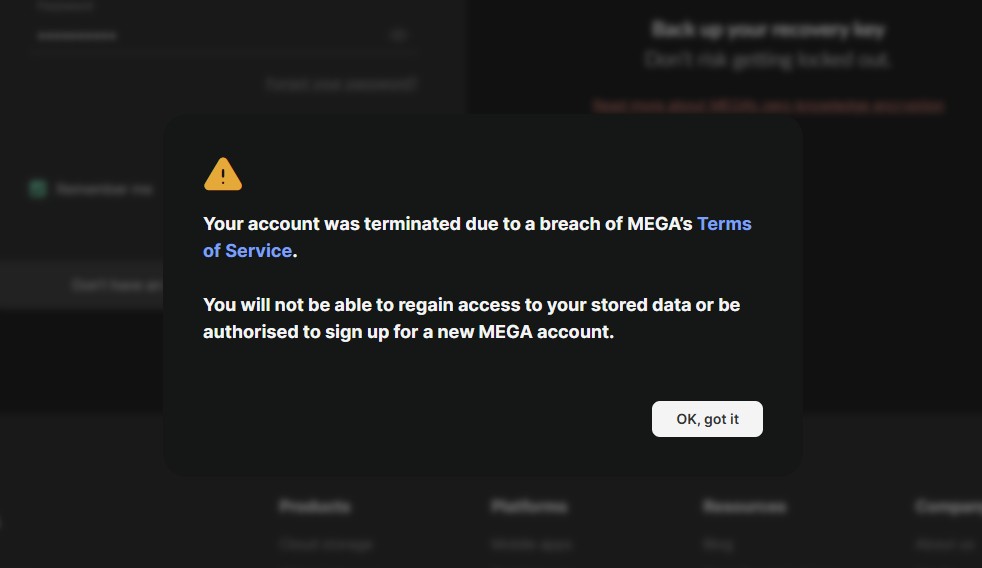The height and width of the screenshot is (568, 982).
Task: Click the orange warning triangle icon
Action: [x=223, y=174]
